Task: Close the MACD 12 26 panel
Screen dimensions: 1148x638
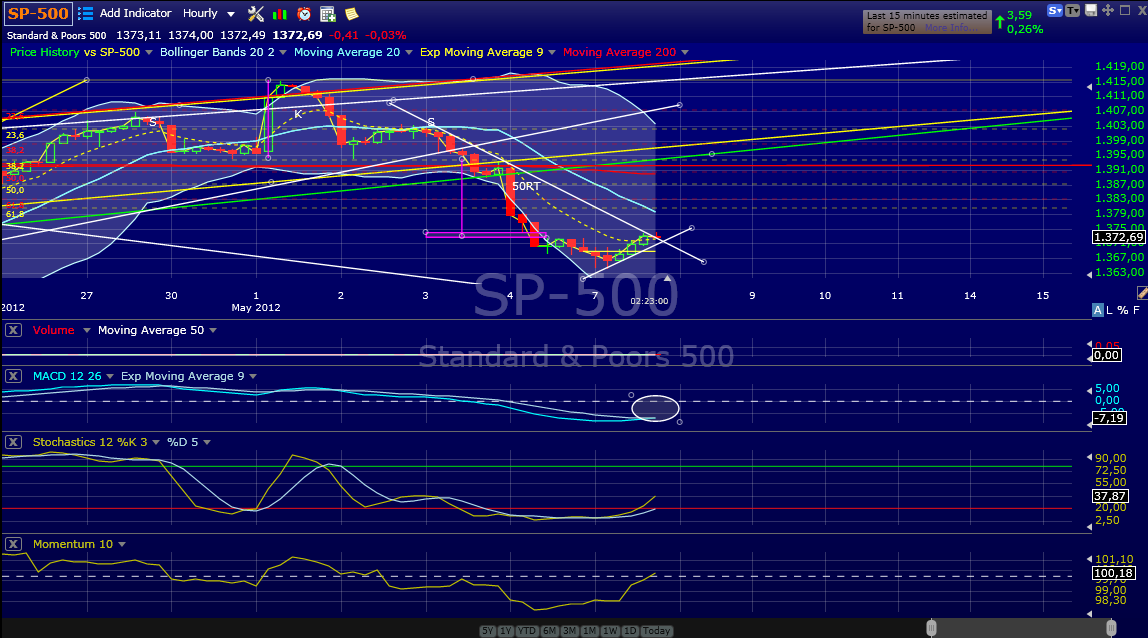Action: [x=13, y=376]
